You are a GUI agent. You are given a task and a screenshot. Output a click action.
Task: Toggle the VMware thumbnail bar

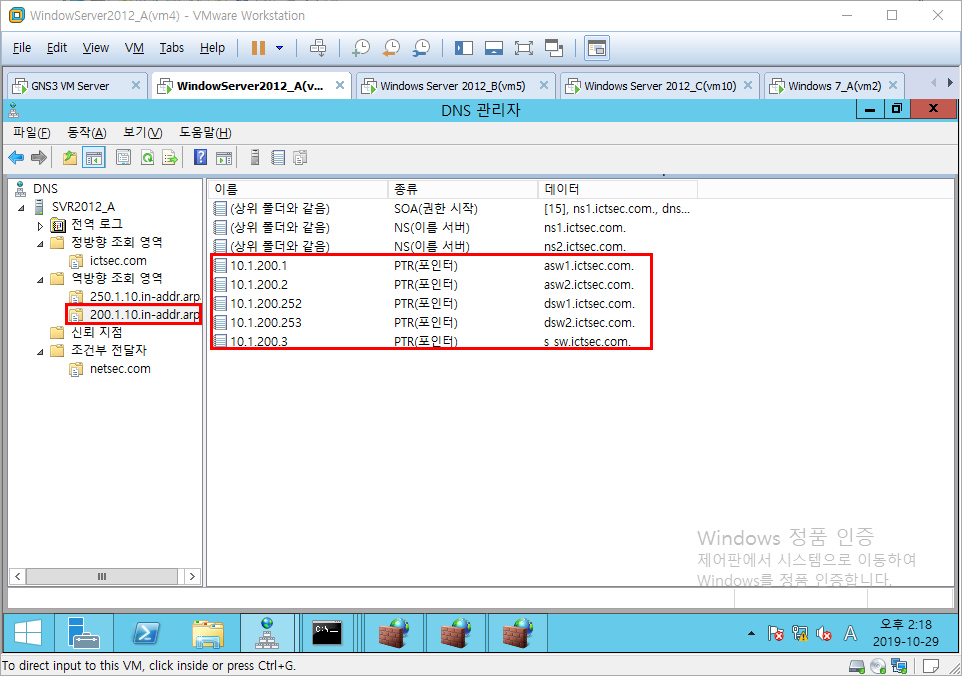494,48
